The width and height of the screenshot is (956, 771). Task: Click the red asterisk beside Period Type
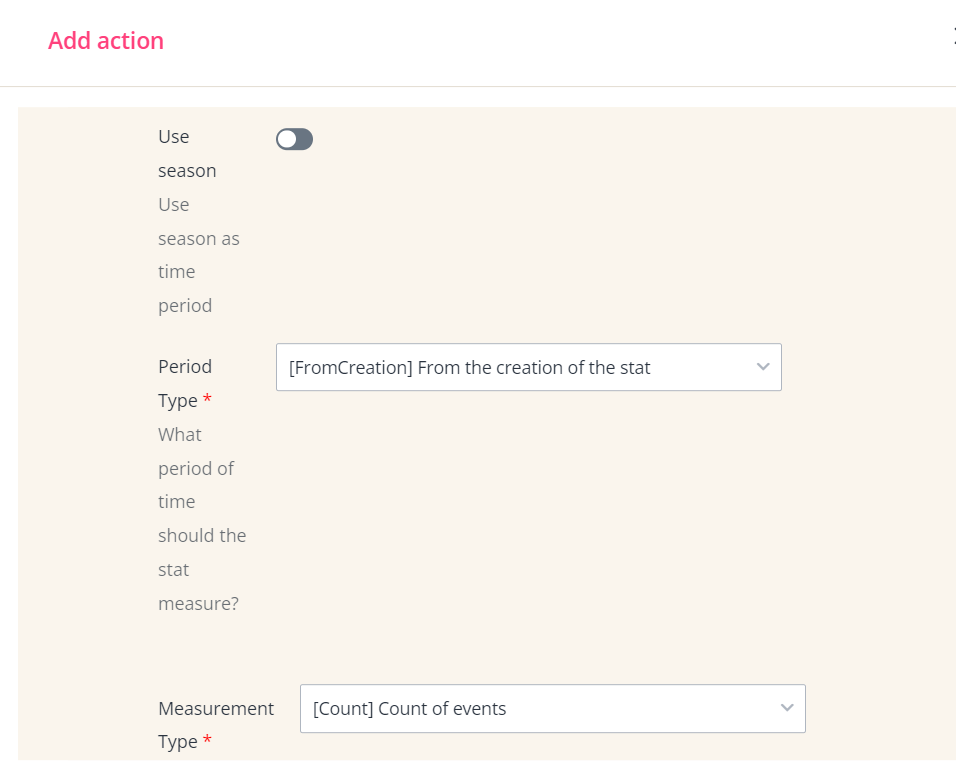pyautogui.click(x=208, y=400)
